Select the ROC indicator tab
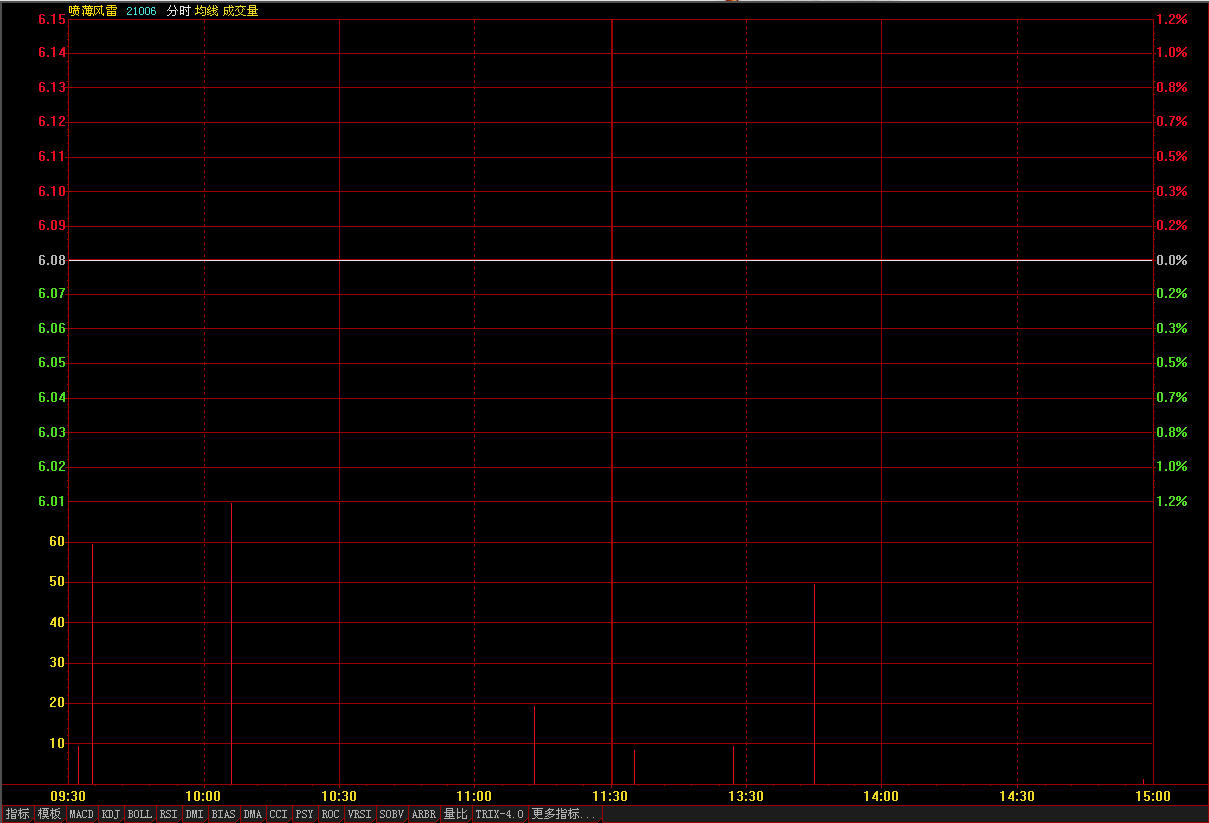Image resolution: width=1209 pixels, height=823 pixels. coord(331,814)
